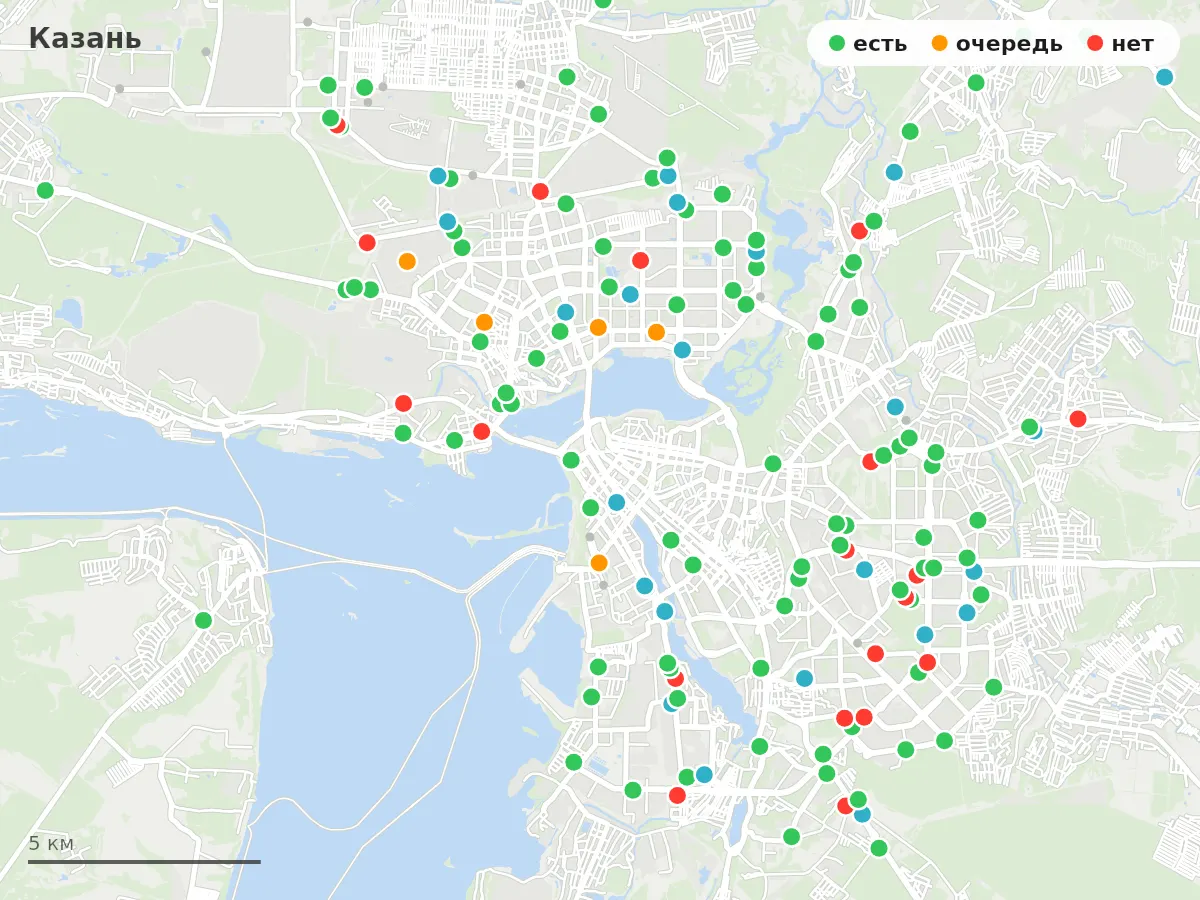Click the isolated green marker at far-west edge
The width and height of the screenshot is (1200, 900).
coord(45,190)
